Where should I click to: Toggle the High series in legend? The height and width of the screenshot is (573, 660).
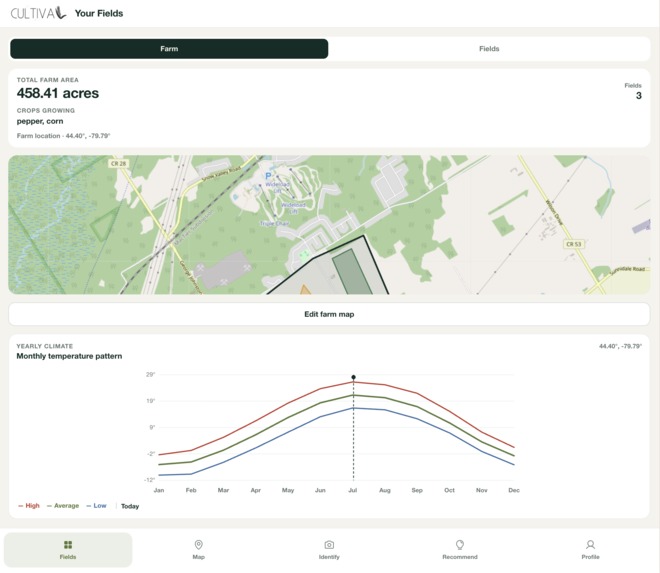click(x=29, y=506)
